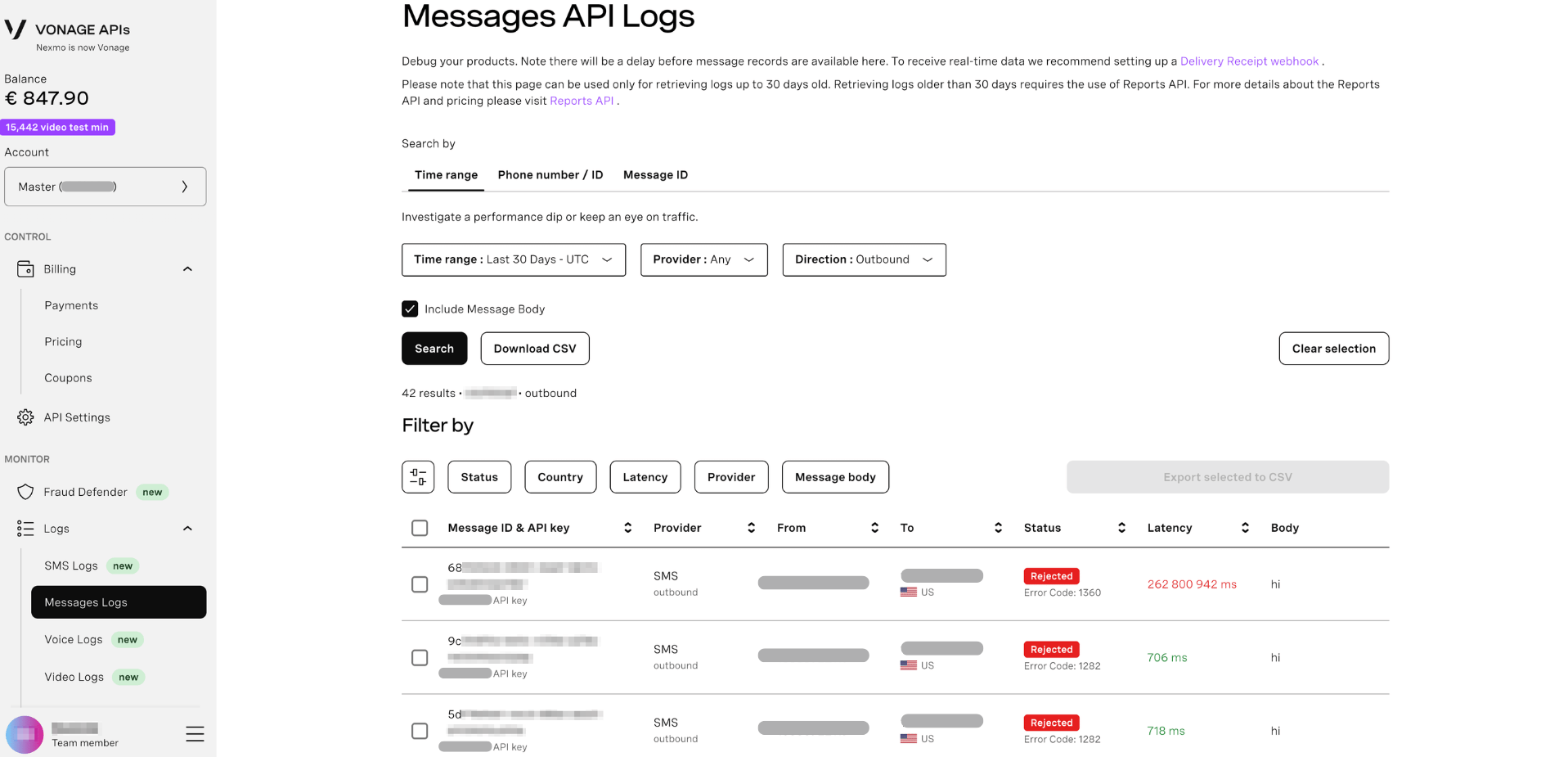
Task: Open the Latency filter
Action: 645,477
